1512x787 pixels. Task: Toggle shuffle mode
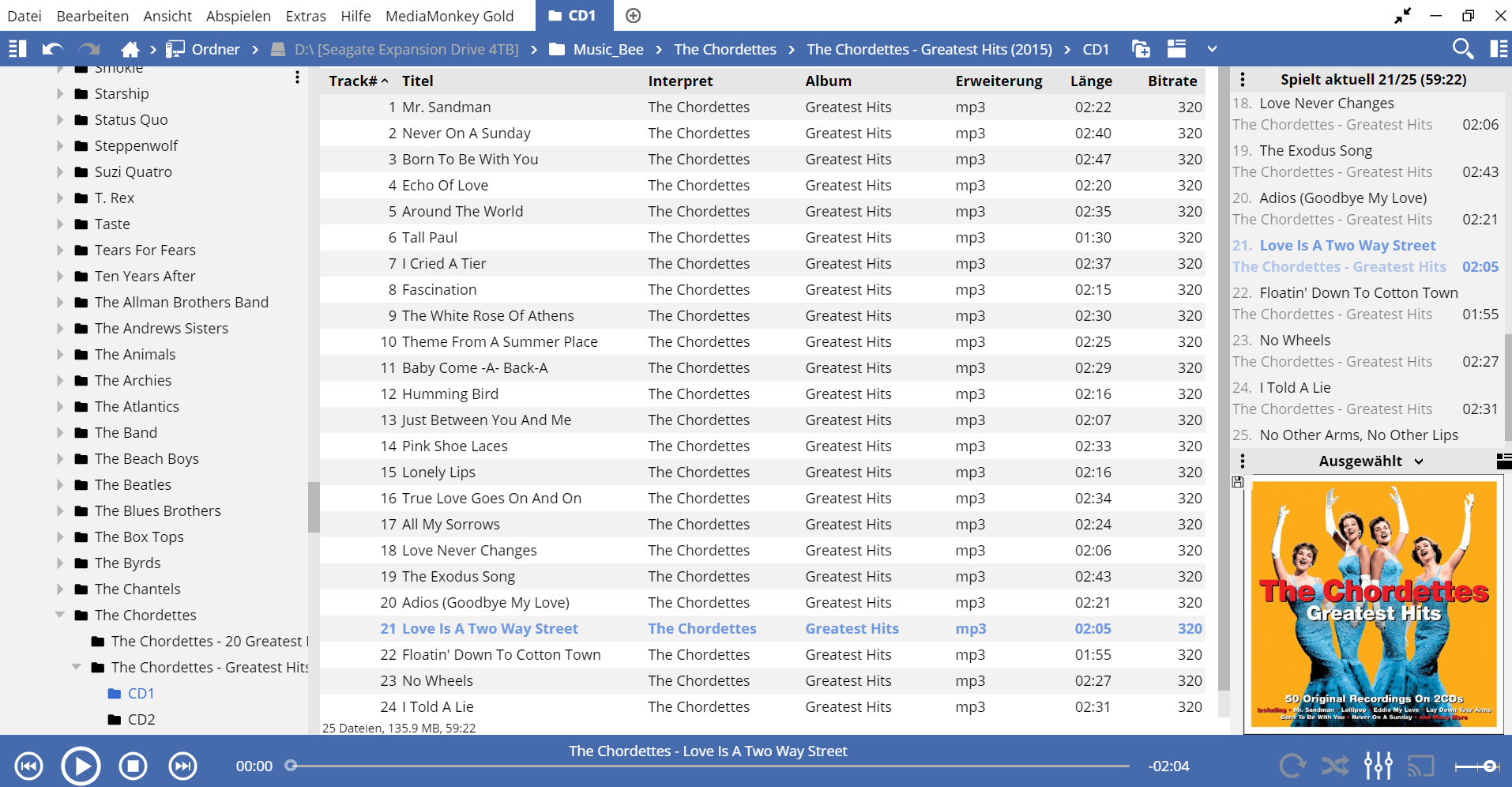point(1335,766)
